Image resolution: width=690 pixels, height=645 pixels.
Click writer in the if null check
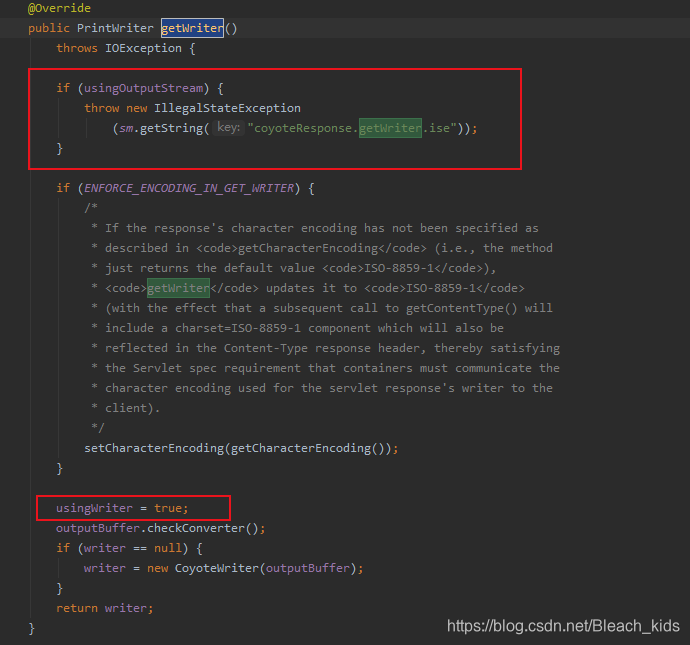(x=105, y=548)
